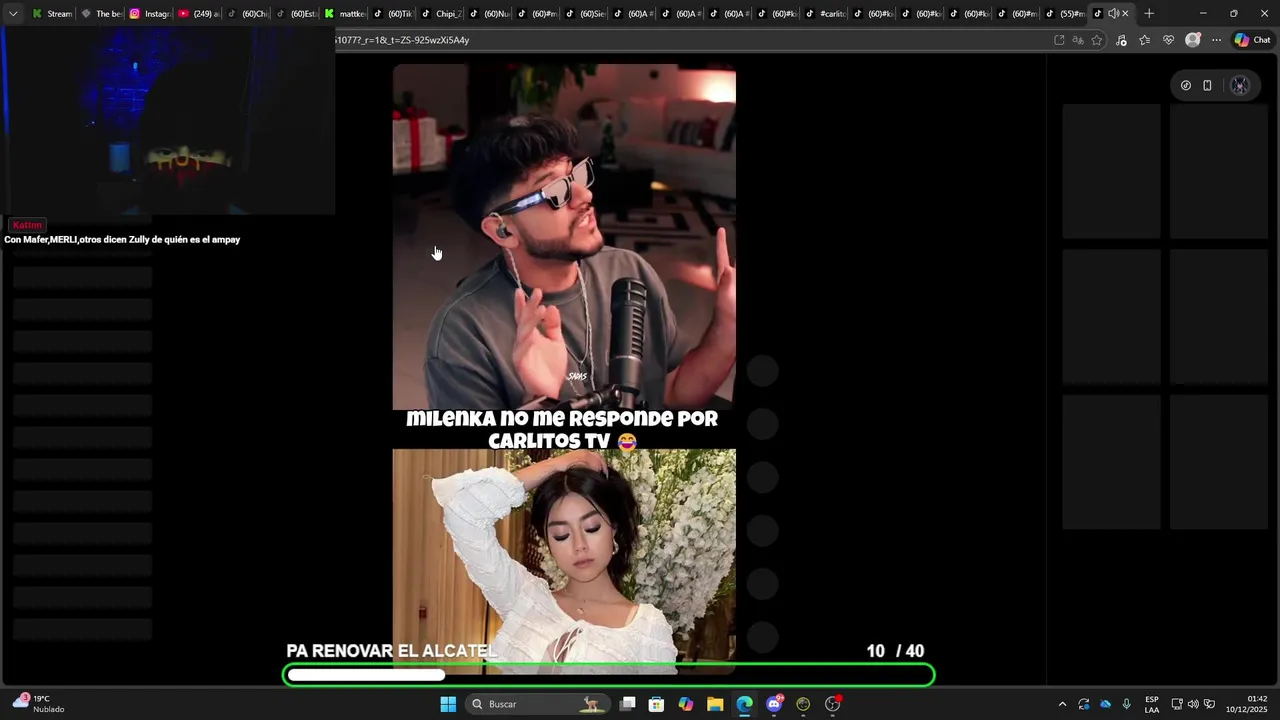Mute the active tab via speaker icon
This screenshot has width=1280, height=720.
click(1113, 14)
